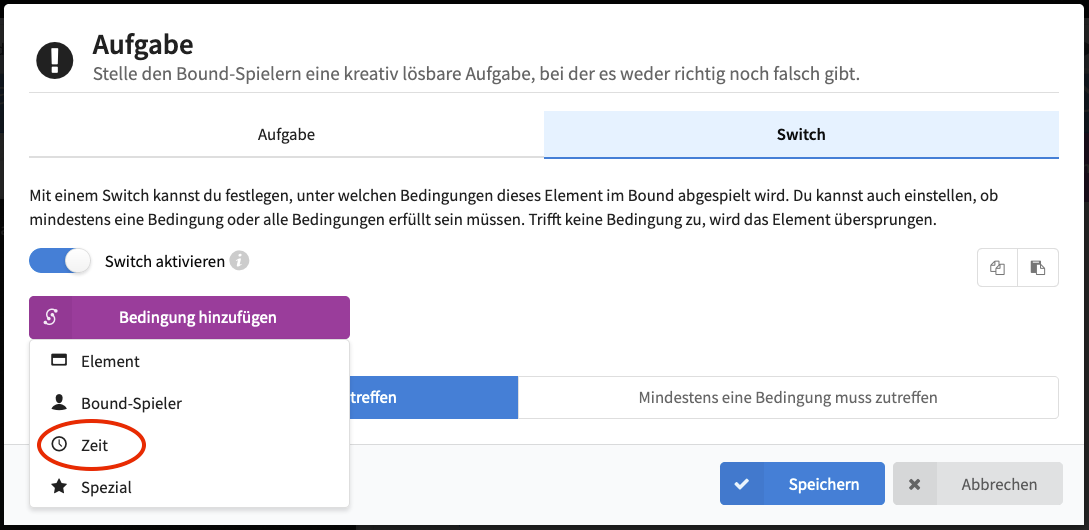This screenshot has height=530, width=1089.
Task: Click the purple S icon on Bedingung button
Action: tap(50, 317)
